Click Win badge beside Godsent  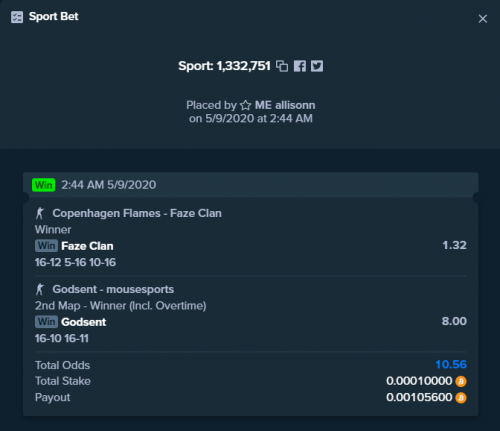pyautogui.click(x=46, y=322)
